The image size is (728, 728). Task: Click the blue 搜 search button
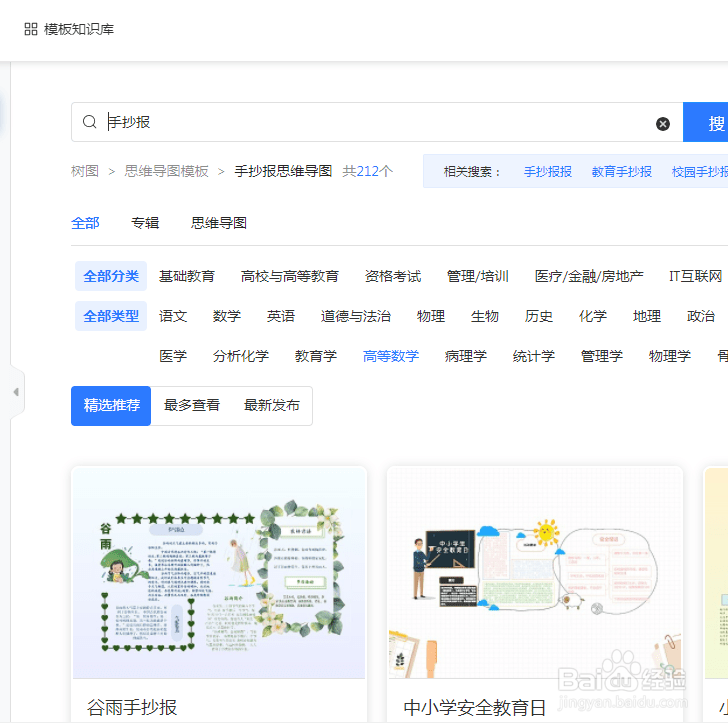(706, 122)
